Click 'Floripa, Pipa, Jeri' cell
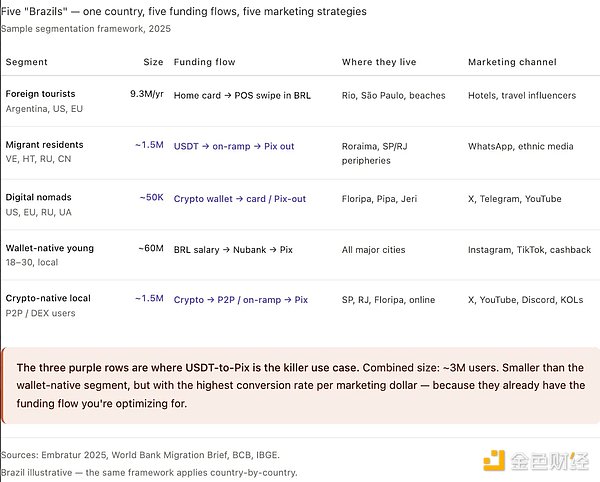This screenshot has height=482, width=600. (379, 199)
